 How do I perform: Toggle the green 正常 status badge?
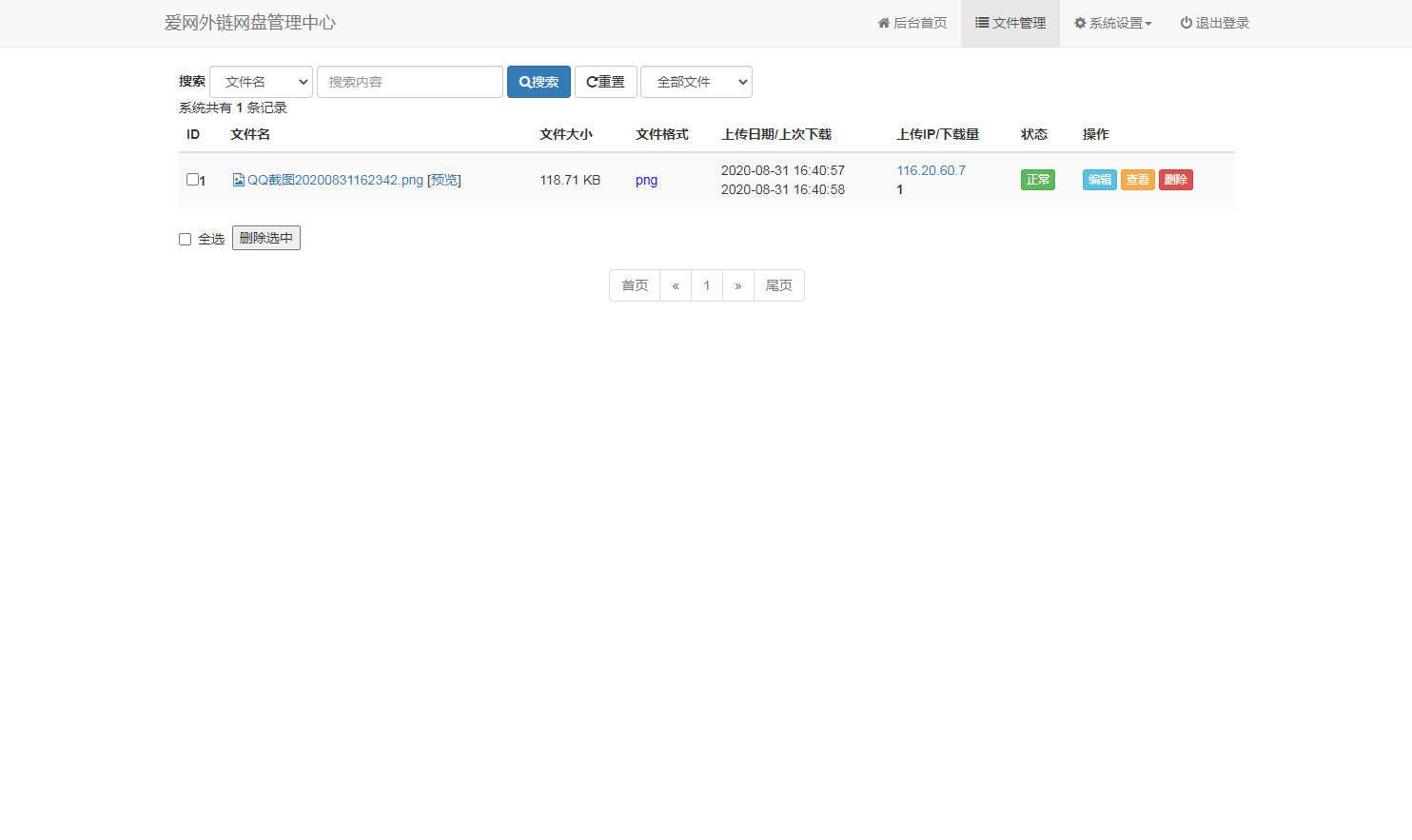tap(1037, 179)
